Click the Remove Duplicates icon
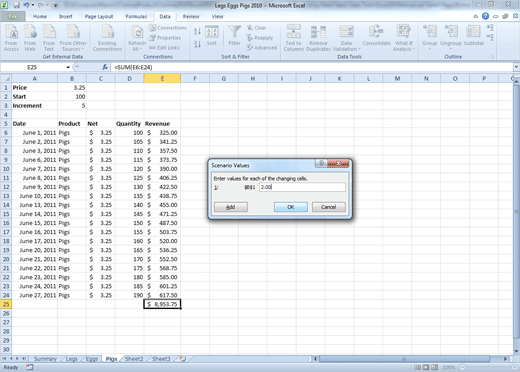This screenshot has width=520, height=372. [x=318, y=38]
